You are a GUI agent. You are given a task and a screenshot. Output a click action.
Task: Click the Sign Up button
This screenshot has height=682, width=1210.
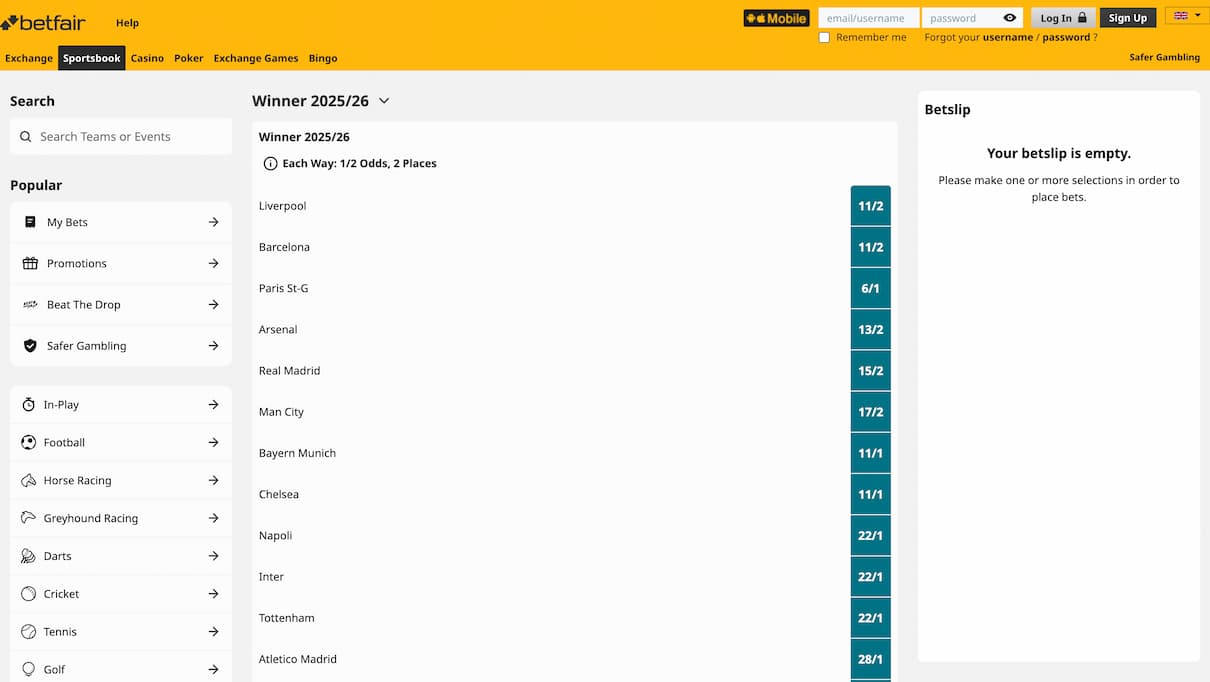(x=1128, y=18)
